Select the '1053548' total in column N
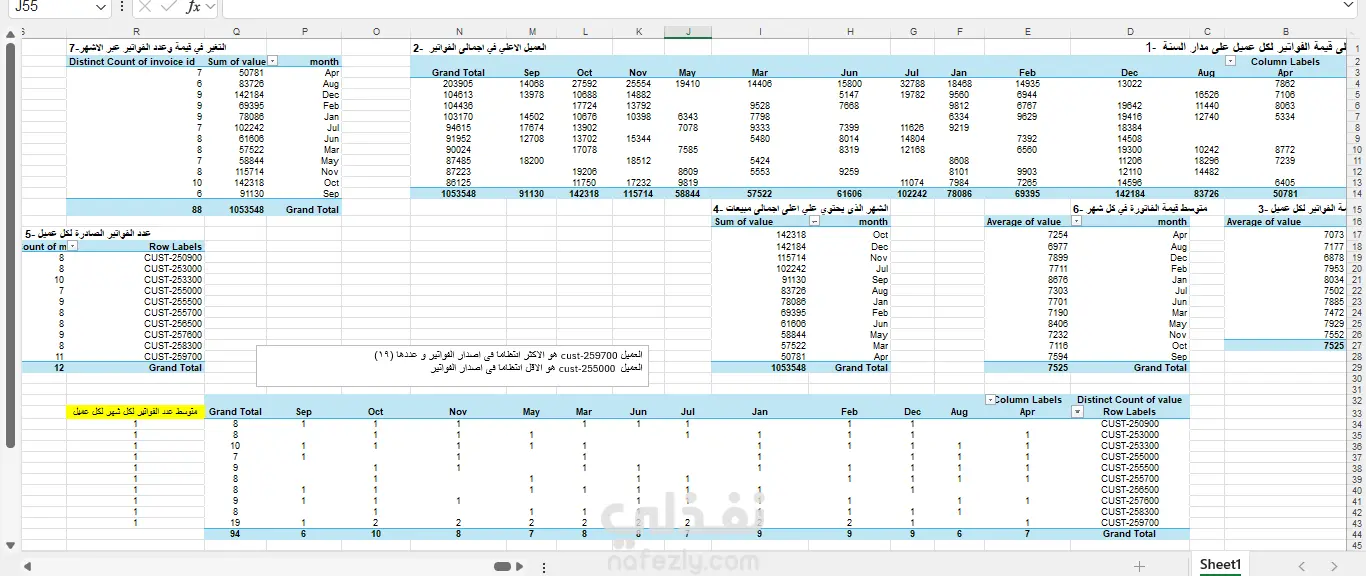The height and width of the screenshot is (576, 1366). 459,193
